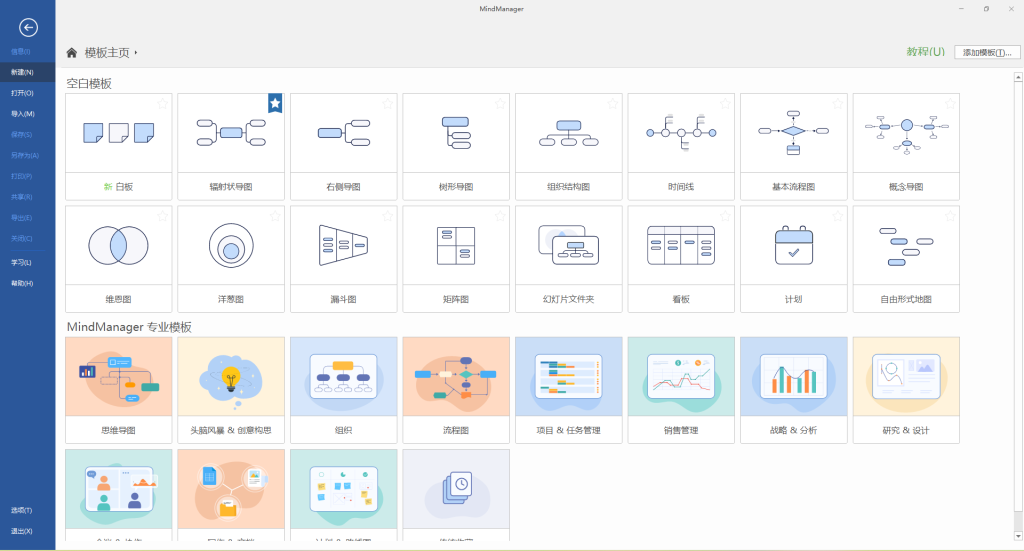Select the 白板 whiteboard template
The image size is (1024, 551).
point(118,132)
